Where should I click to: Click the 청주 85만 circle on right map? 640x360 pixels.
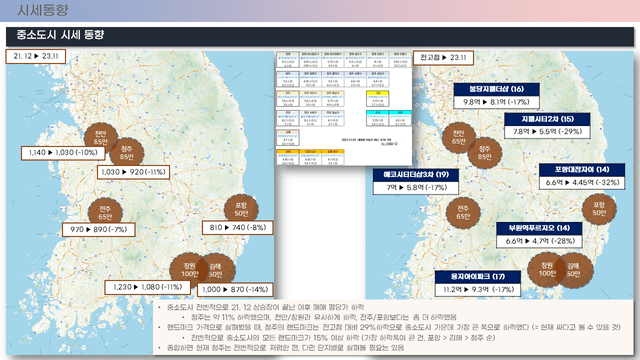click(484, 153)
